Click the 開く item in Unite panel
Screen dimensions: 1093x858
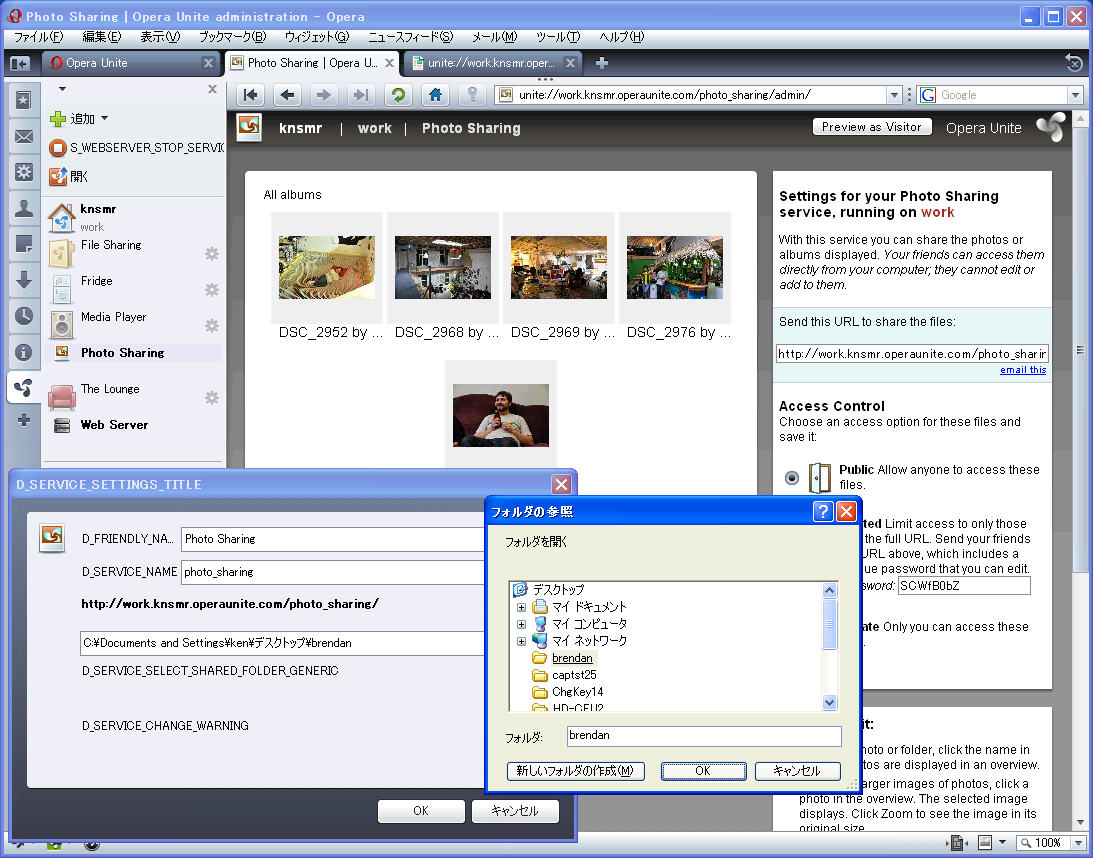click(x=70, y=176)
